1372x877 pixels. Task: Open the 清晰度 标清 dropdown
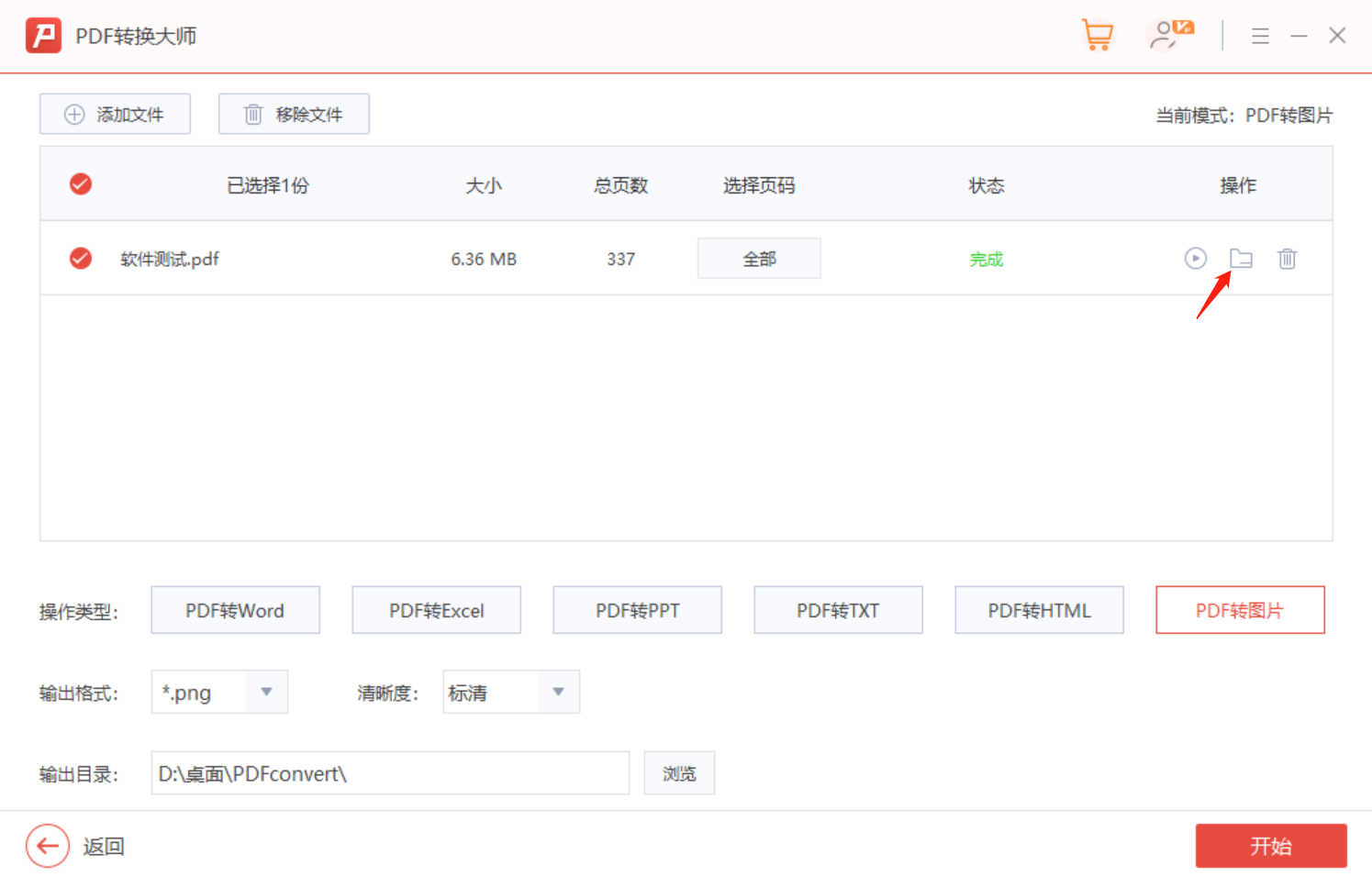pos(511,692)
